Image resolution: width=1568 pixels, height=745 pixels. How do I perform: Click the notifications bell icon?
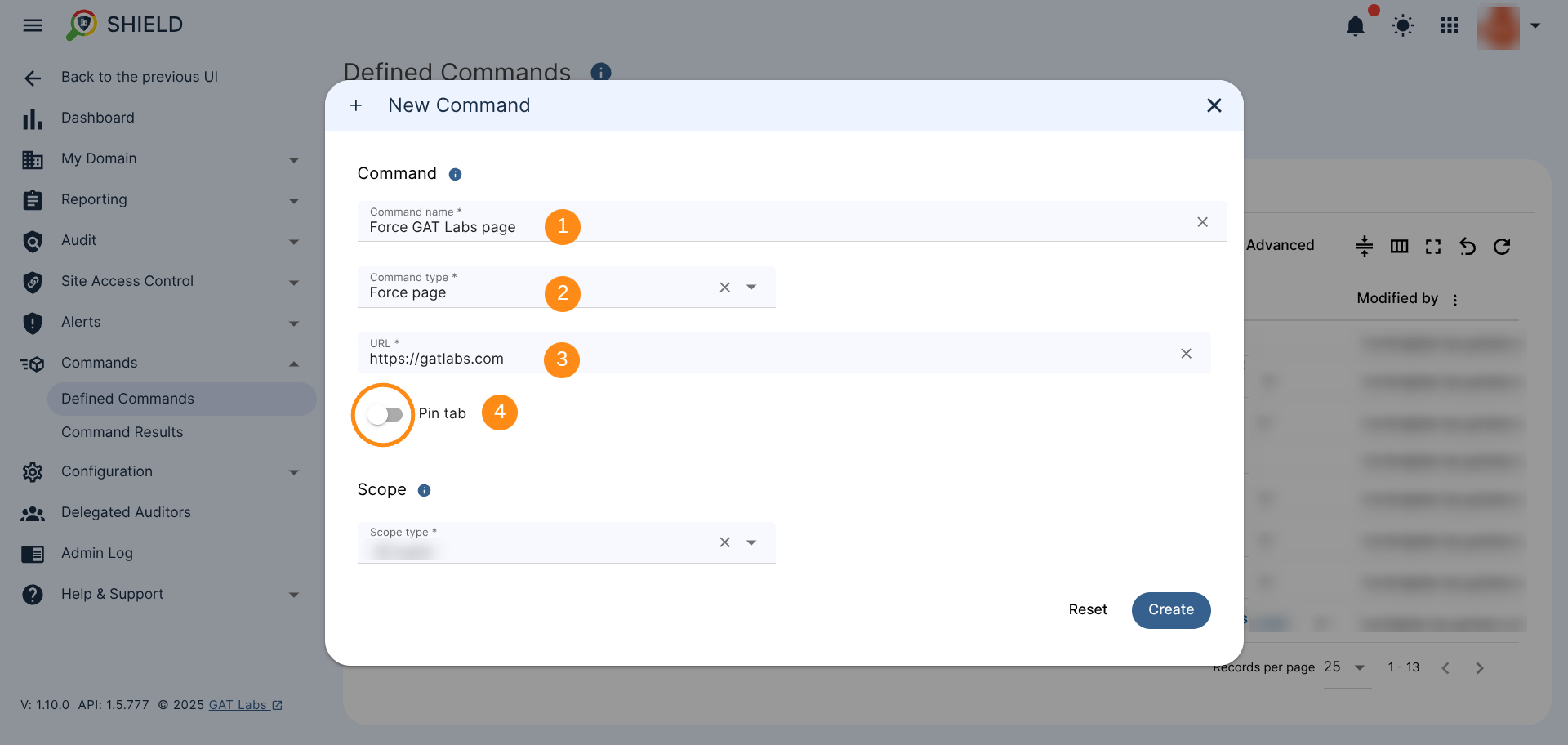tap(1355, 26)
